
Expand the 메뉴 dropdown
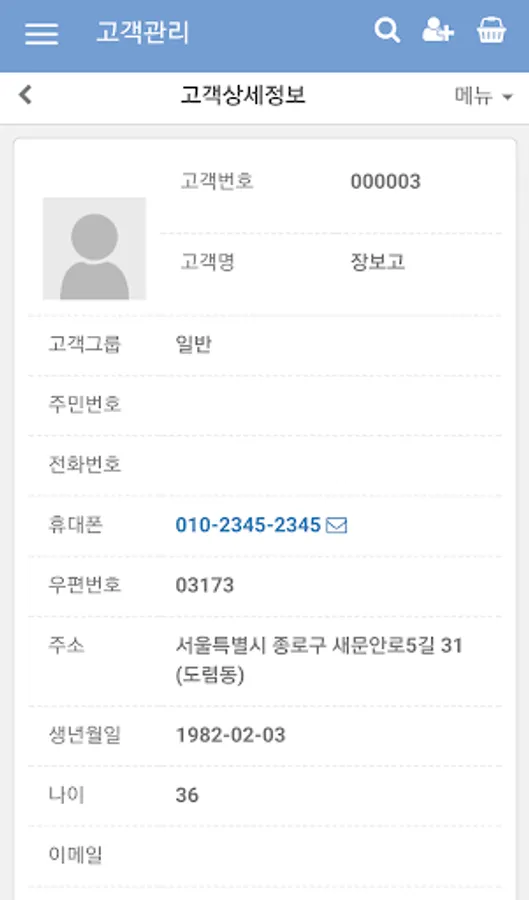pos(483,96)
